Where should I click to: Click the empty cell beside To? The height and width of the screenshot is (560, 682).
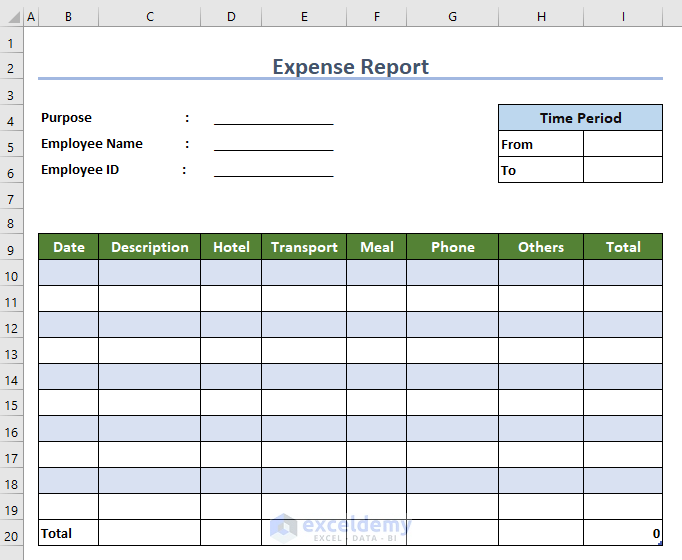(623, 170)
